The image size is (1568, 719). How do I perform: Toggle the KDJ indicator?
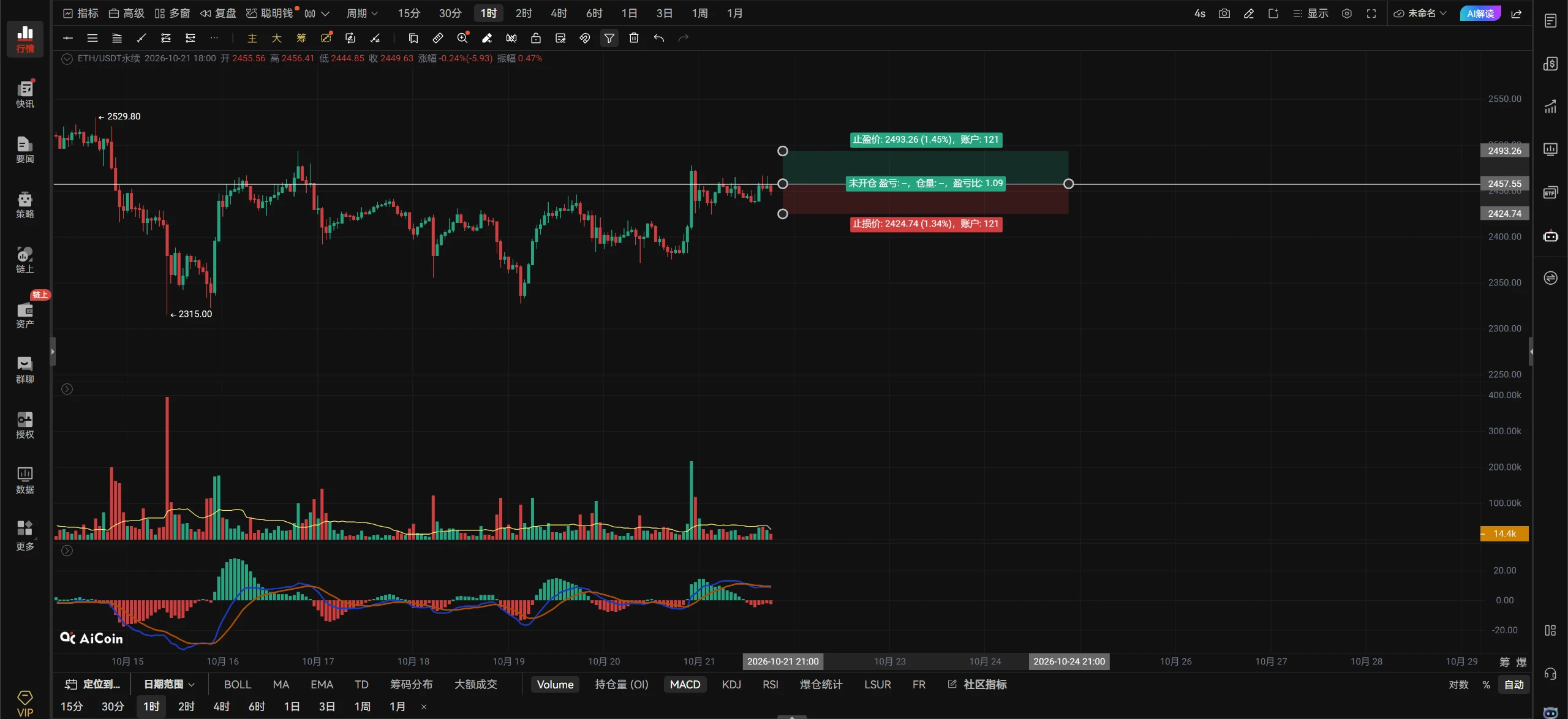(x=731, y=685)
